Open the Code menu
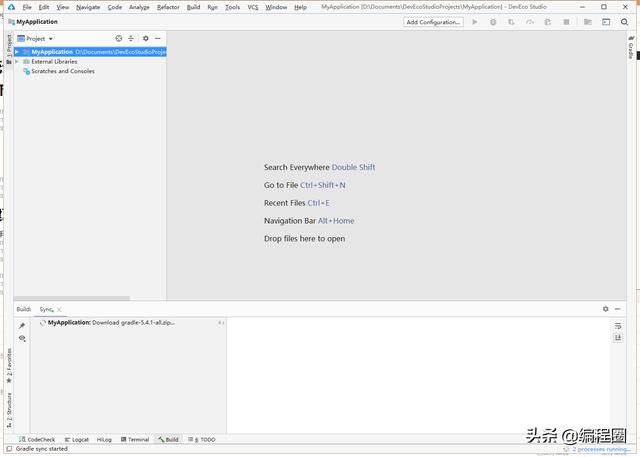Viewport: 640px width, 457px height. click(x=115, y=7)
